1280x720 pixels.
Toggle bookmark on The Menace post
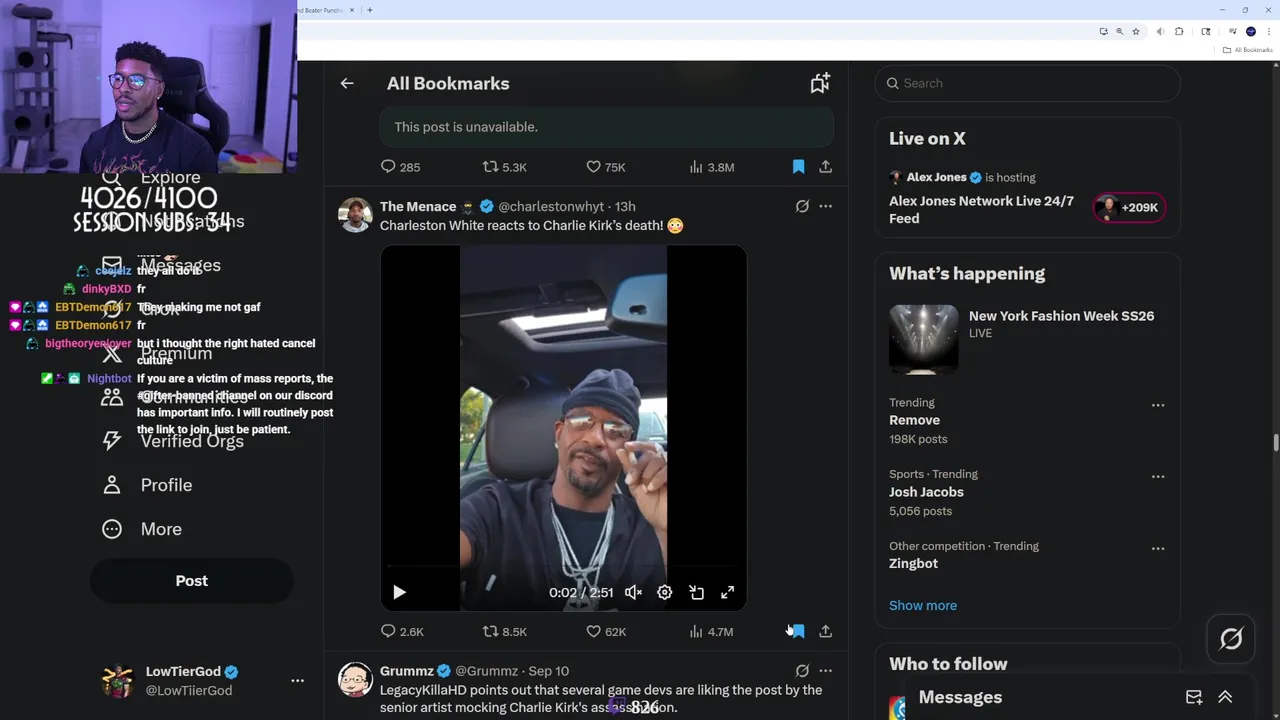click(798, 631)
